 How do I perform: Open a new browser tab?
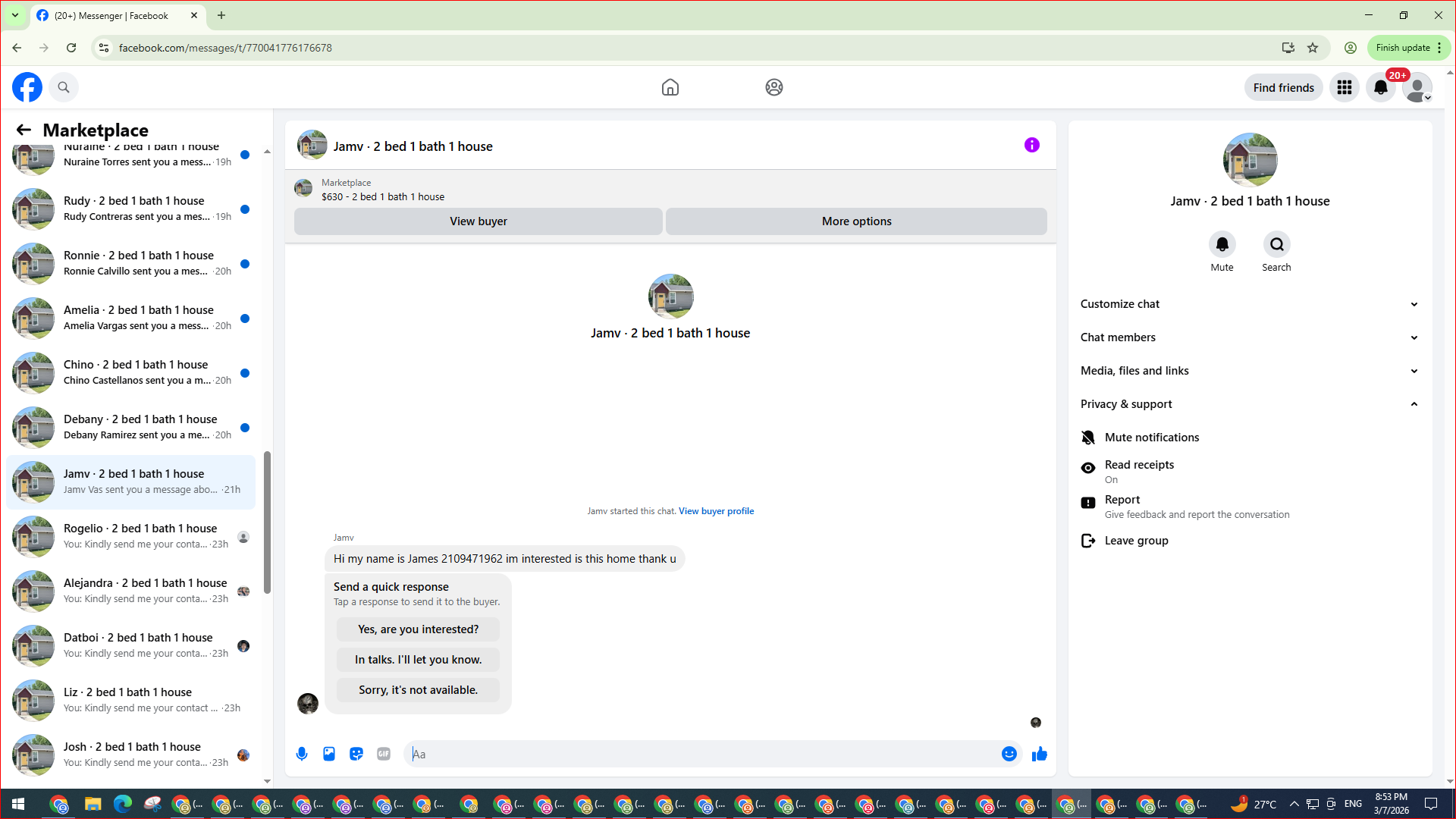click(x=221, y=15)
